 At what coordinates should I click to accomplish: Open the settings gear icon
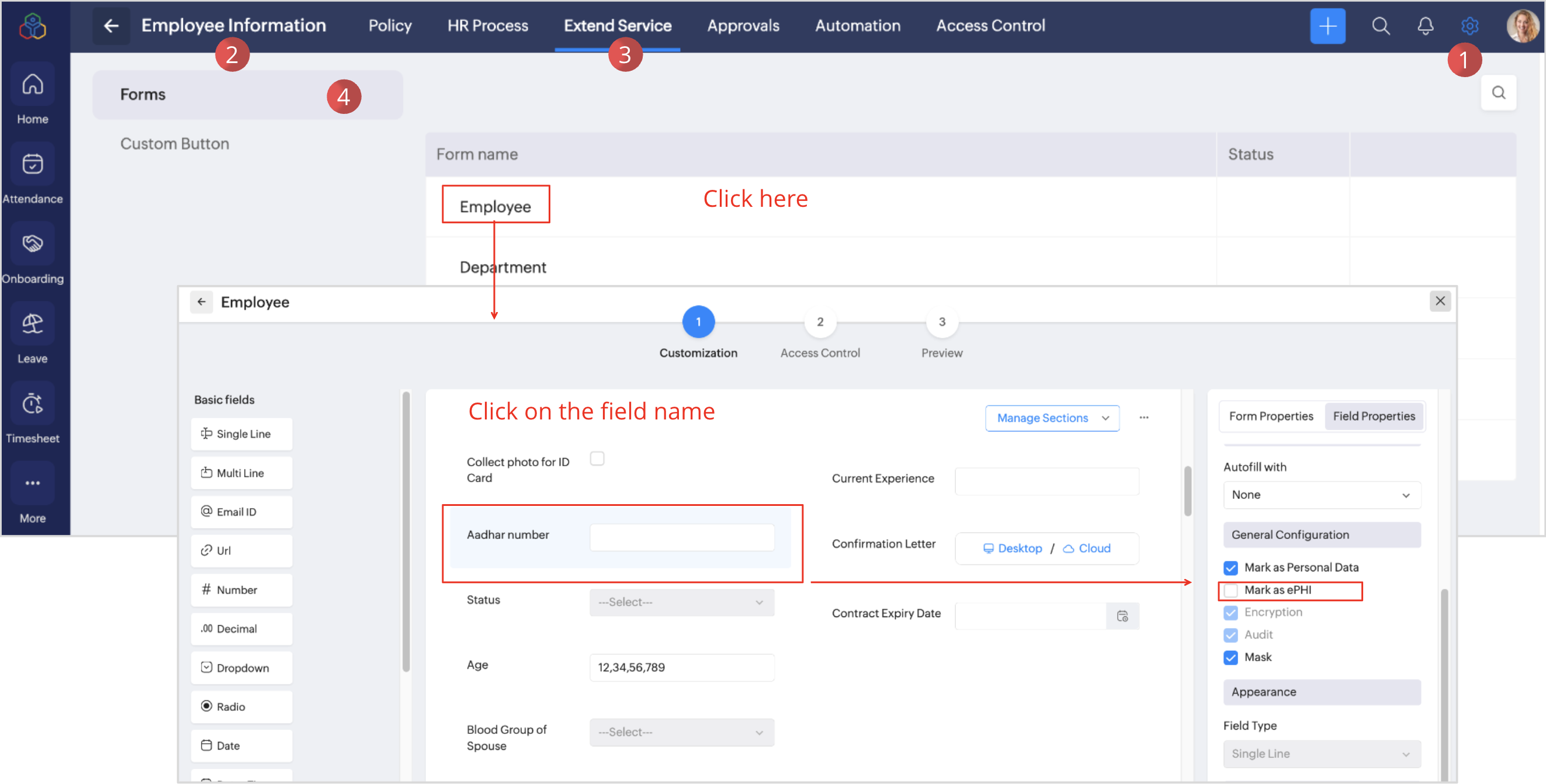[x=1470, y=26]
